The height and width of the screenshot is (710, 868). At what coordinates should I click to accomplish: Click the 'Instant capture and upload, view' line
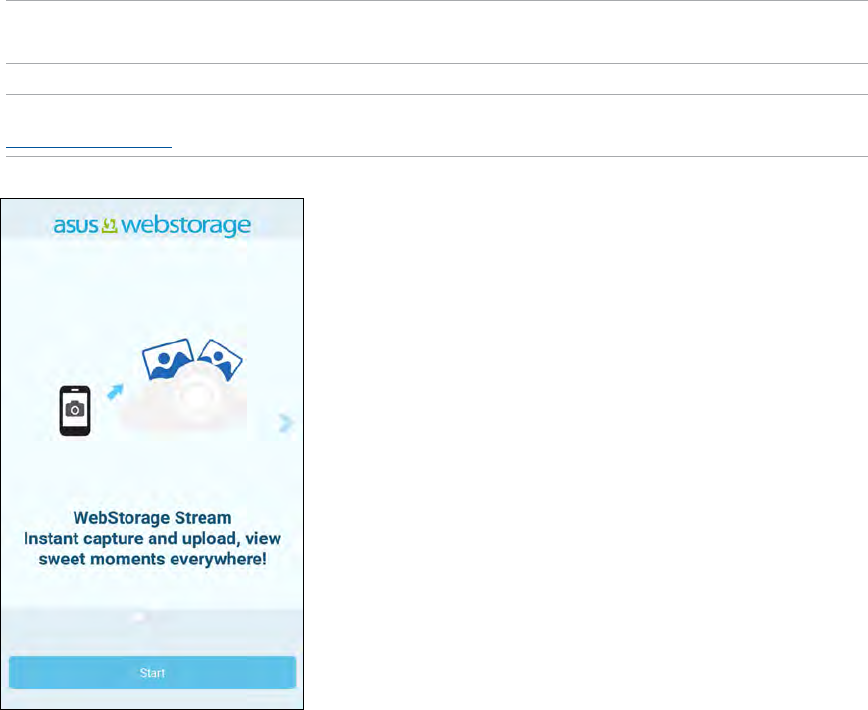[x=152, y=538]
